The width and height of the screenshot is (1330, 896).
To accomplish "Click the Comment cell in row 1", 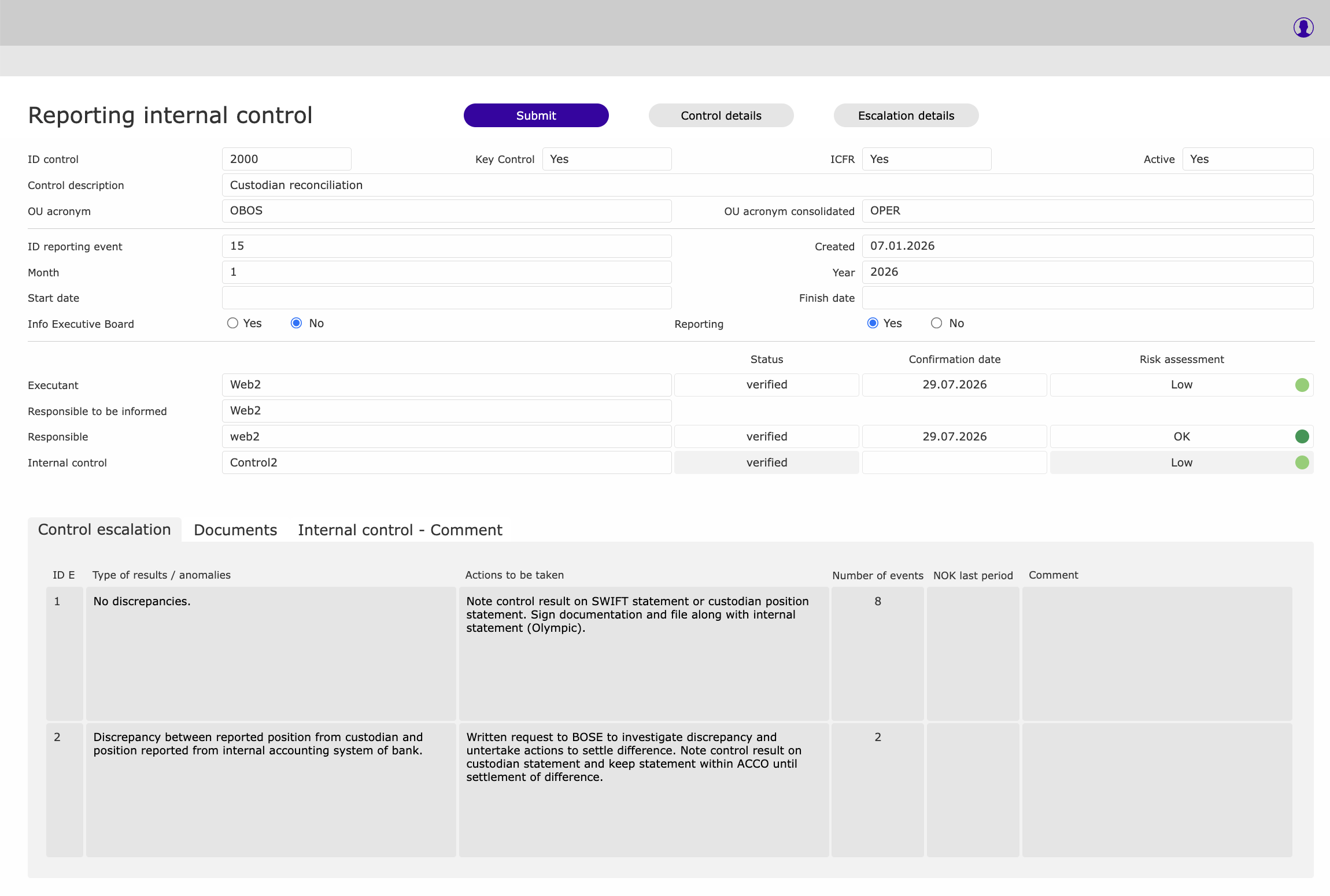I will [1157, 654].
